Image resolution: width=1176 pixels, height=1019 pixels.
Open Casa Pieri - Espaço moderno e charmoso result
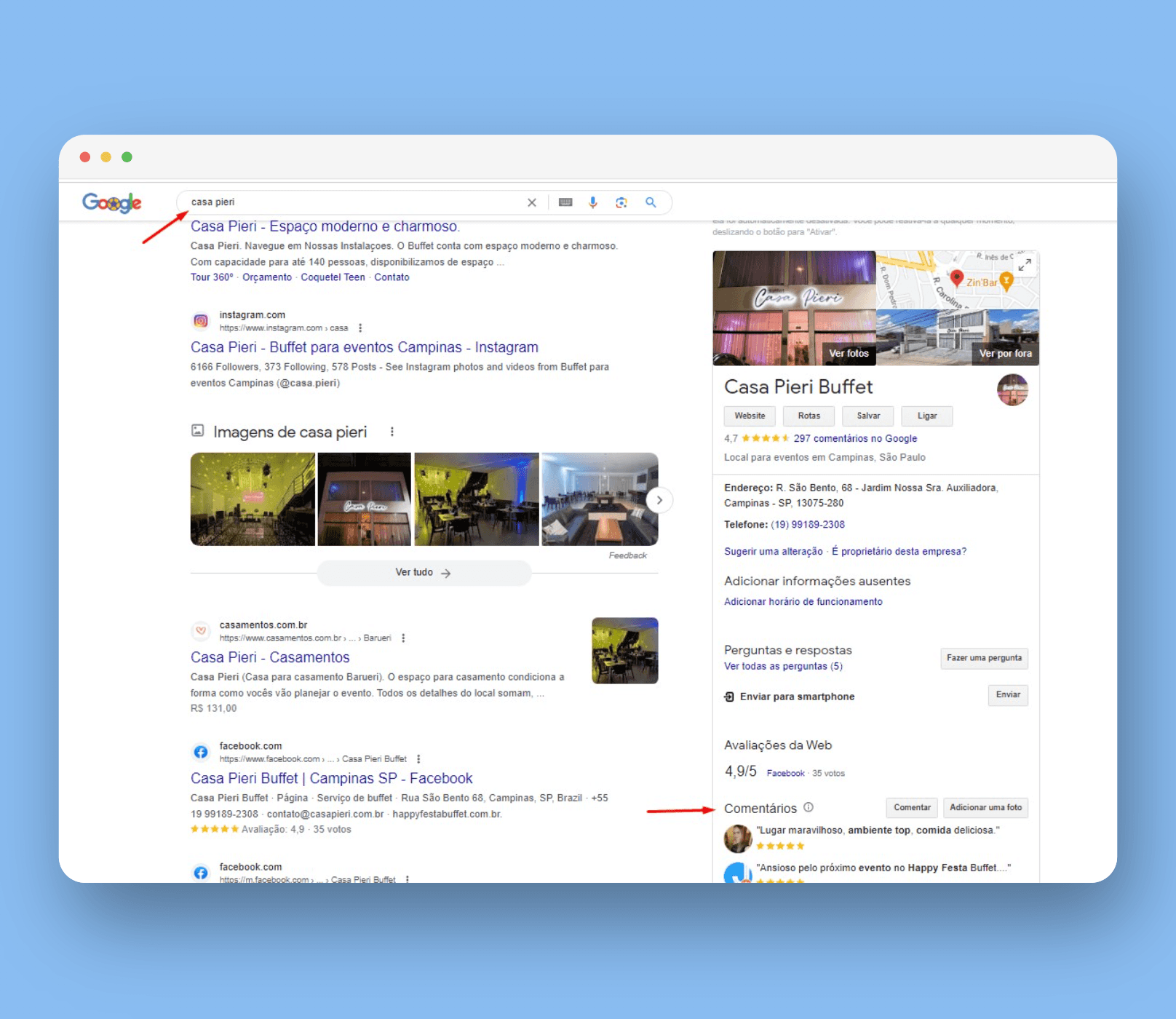[325, 226]
